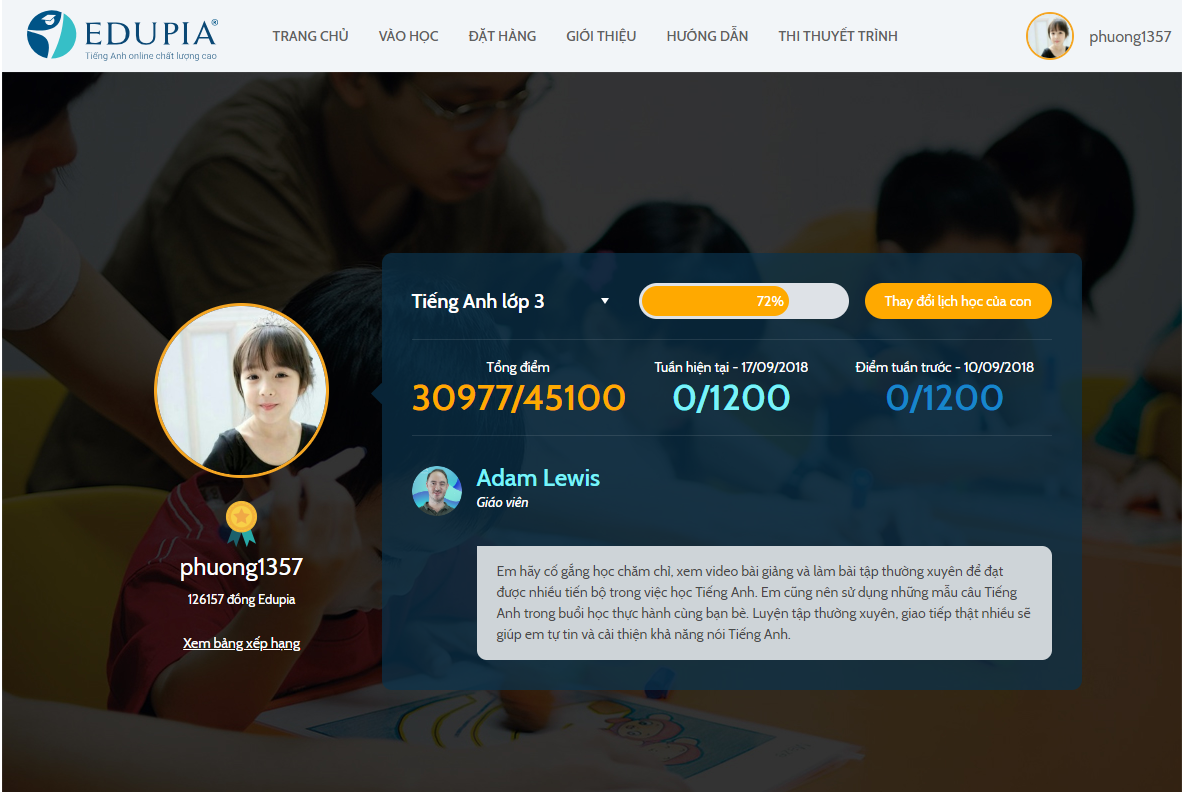This screenshot has height=794, width=1182.
Task: Open the Xem bảng xếp hạng link
Action: [x=241, y=643]
